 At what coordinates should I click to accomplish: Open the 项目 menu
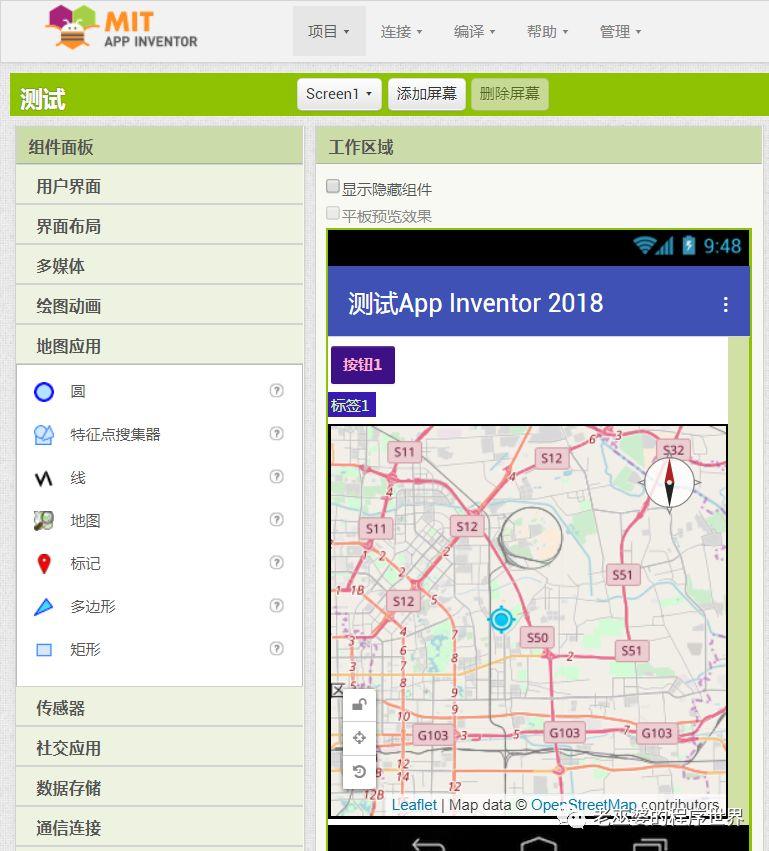[x=329, y=31]
